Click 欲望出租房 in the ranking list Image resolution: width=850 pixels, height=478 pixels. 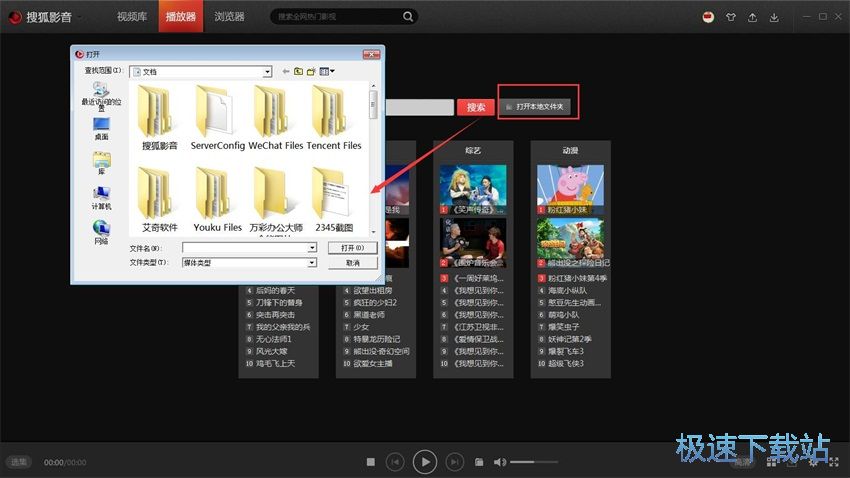point(373,290)
